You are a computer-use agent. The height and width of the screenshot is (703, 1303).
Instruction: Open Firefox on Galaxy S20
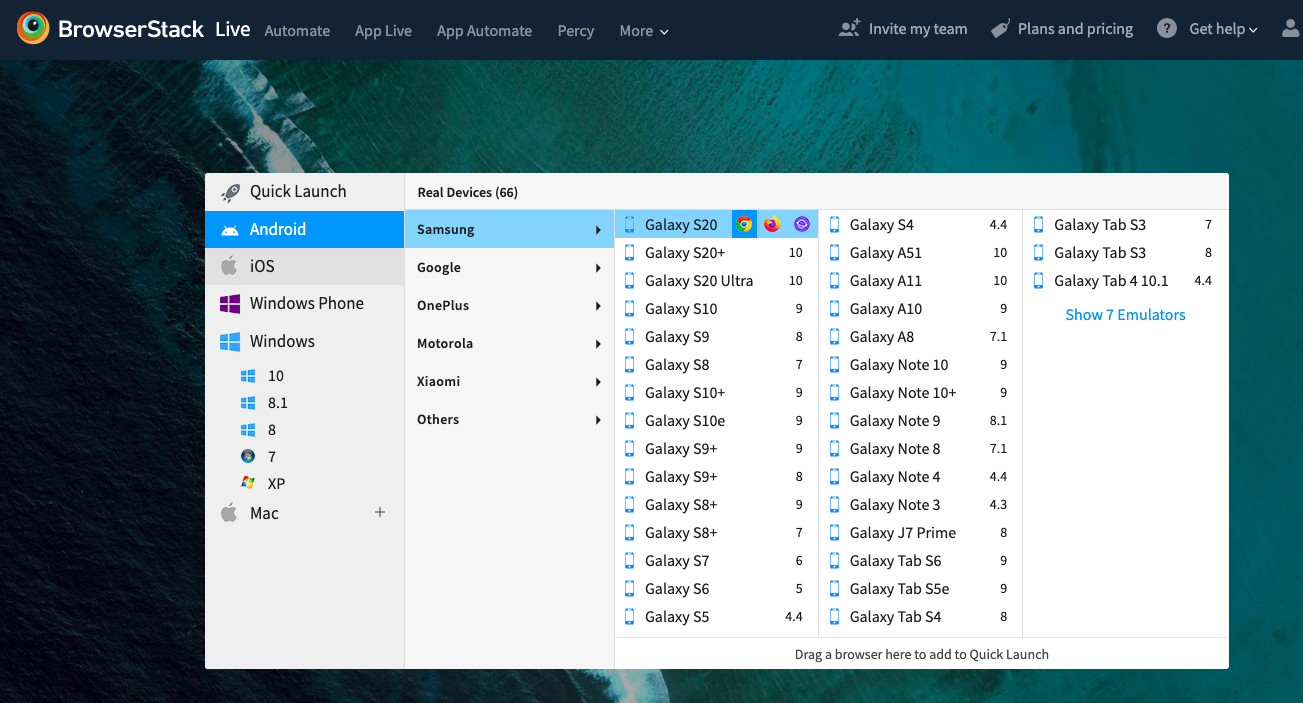(x=772, y=224)
